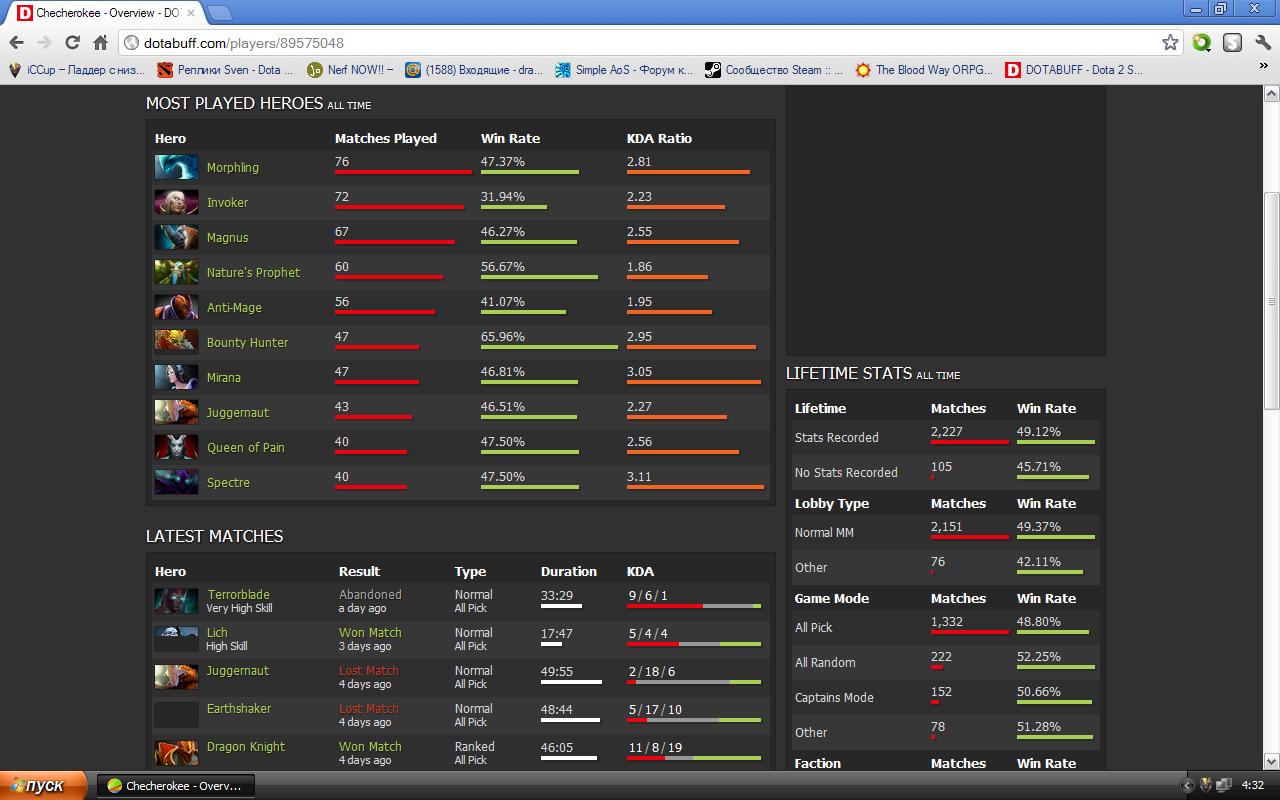
Task: Open the Реплики Sven bookmark
Action: [225, 70]
